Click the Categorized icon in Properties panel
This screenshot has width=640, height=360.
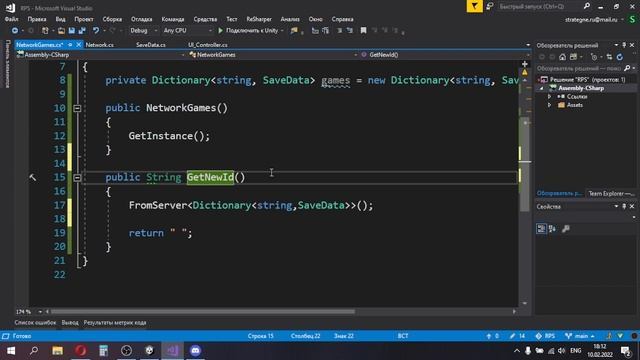click(x=541, y=229)
